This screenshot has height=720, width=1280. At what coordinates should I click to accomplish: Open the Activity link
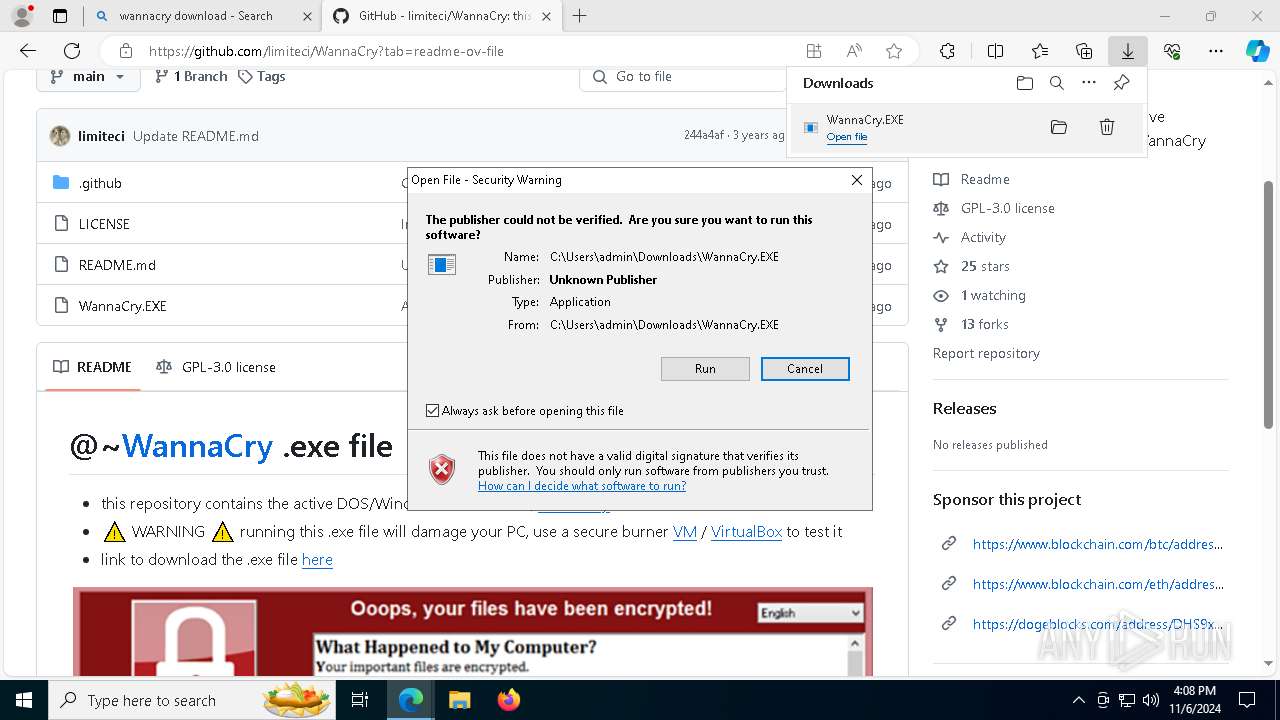pos(970,237)
